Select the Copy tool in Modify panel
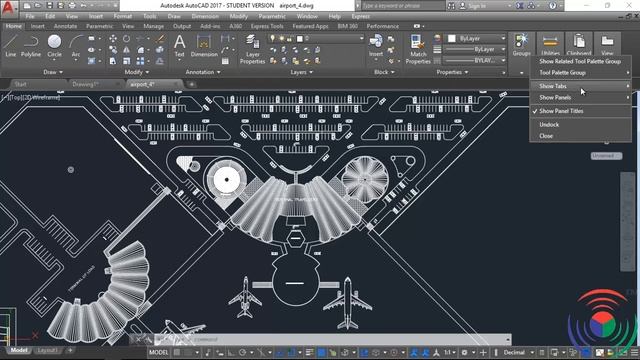 [113, 50]
